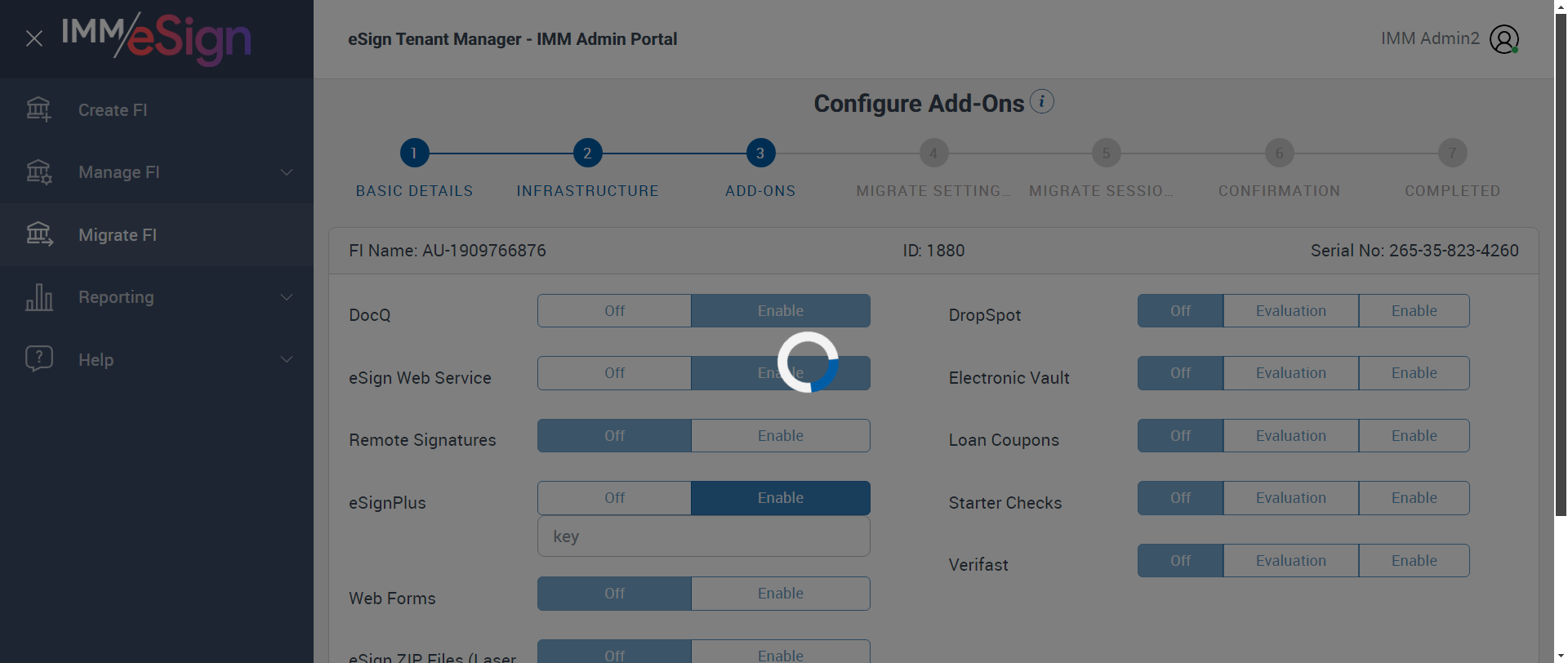
Task: Click the eSign Tenant Manager title
Action: 513,39
